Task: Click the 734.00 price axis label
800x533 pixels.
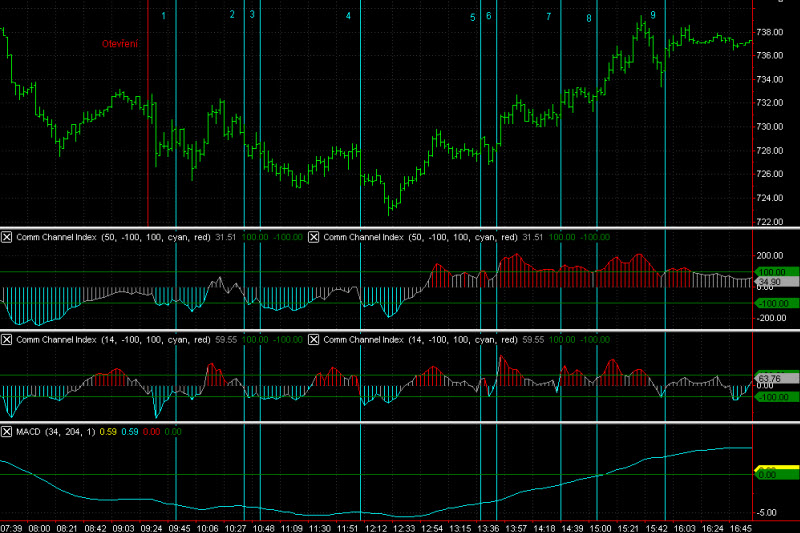Action: tap(769, 79)
